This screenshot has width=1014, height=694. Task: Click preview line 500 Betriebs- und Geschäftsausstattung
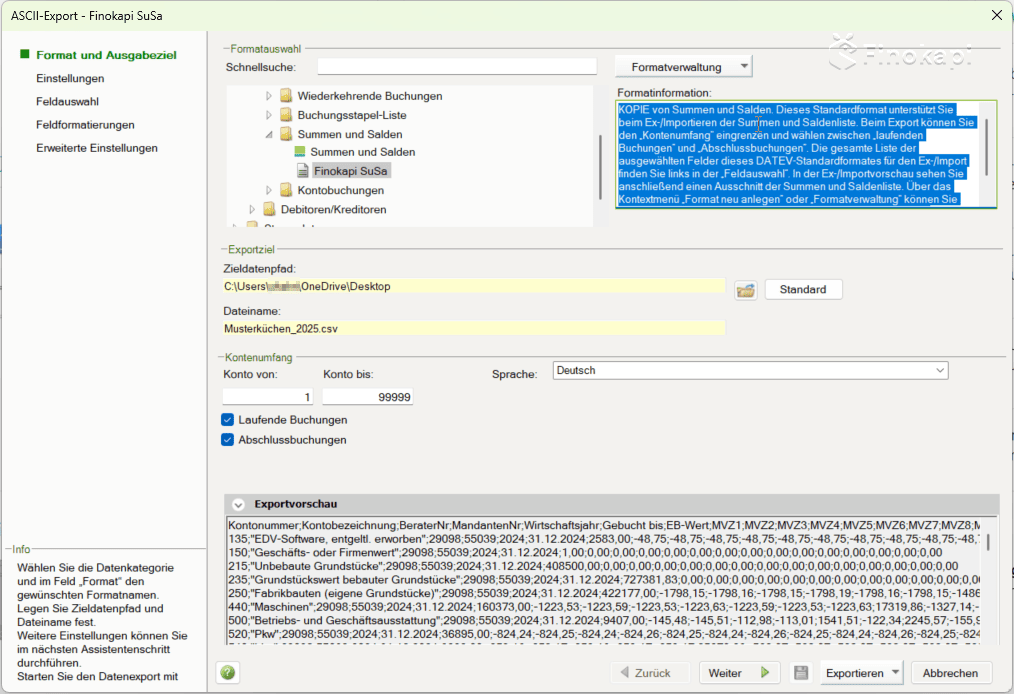pyautogui.click(x=604, y=620)
